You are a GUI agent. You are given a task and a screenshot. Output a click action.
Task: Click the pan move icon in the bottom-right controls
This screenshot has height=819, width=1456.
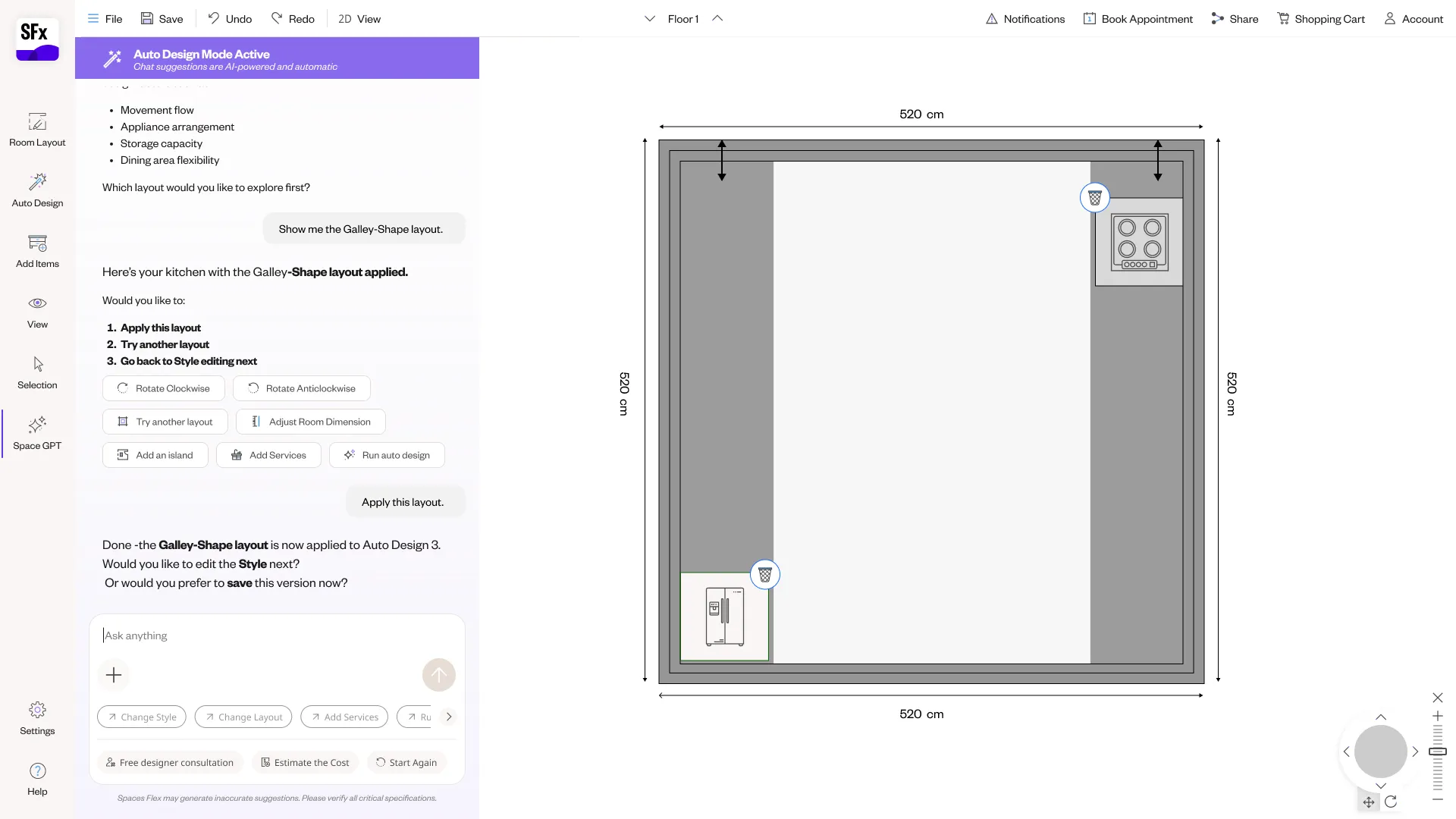(1369, 802)
